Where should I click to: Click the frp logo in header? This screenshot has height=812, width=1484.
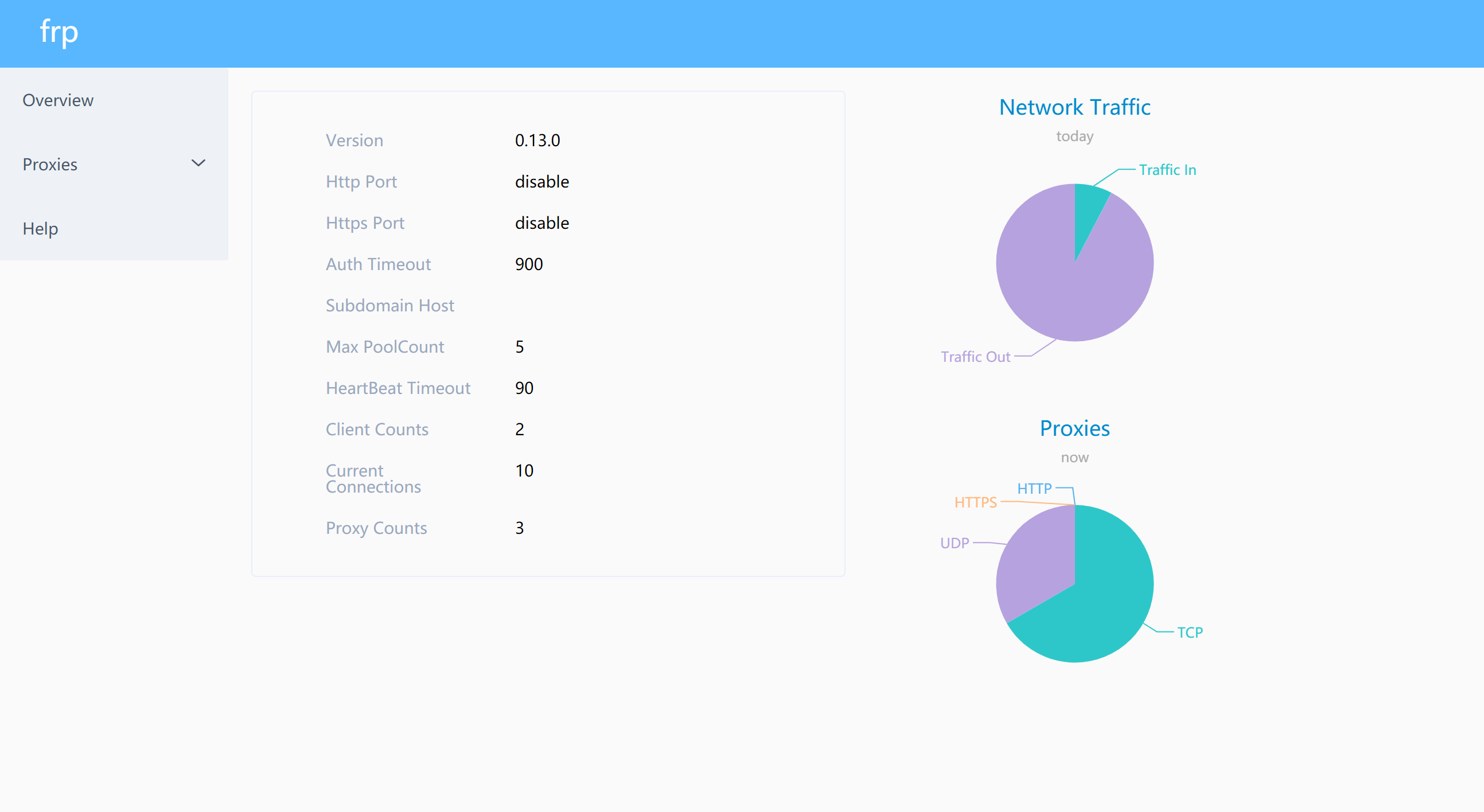point(59,32)
